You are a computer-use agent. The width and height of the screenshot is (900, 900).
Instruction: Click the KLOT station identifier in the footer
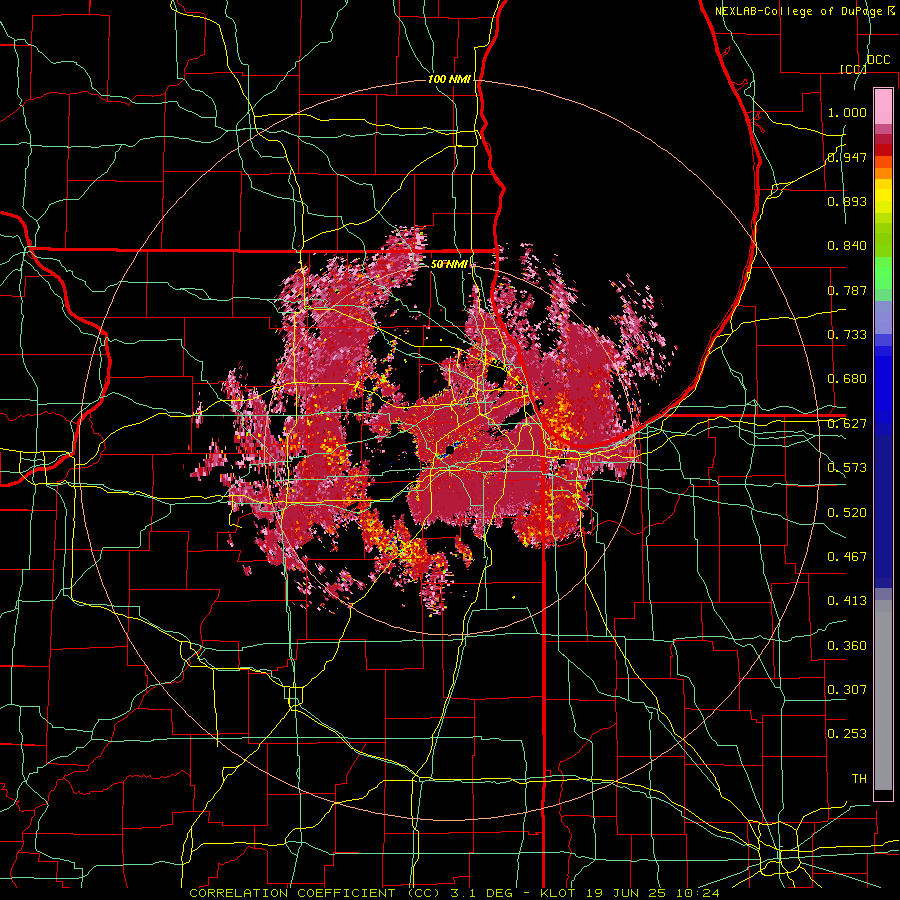point(557,893)
